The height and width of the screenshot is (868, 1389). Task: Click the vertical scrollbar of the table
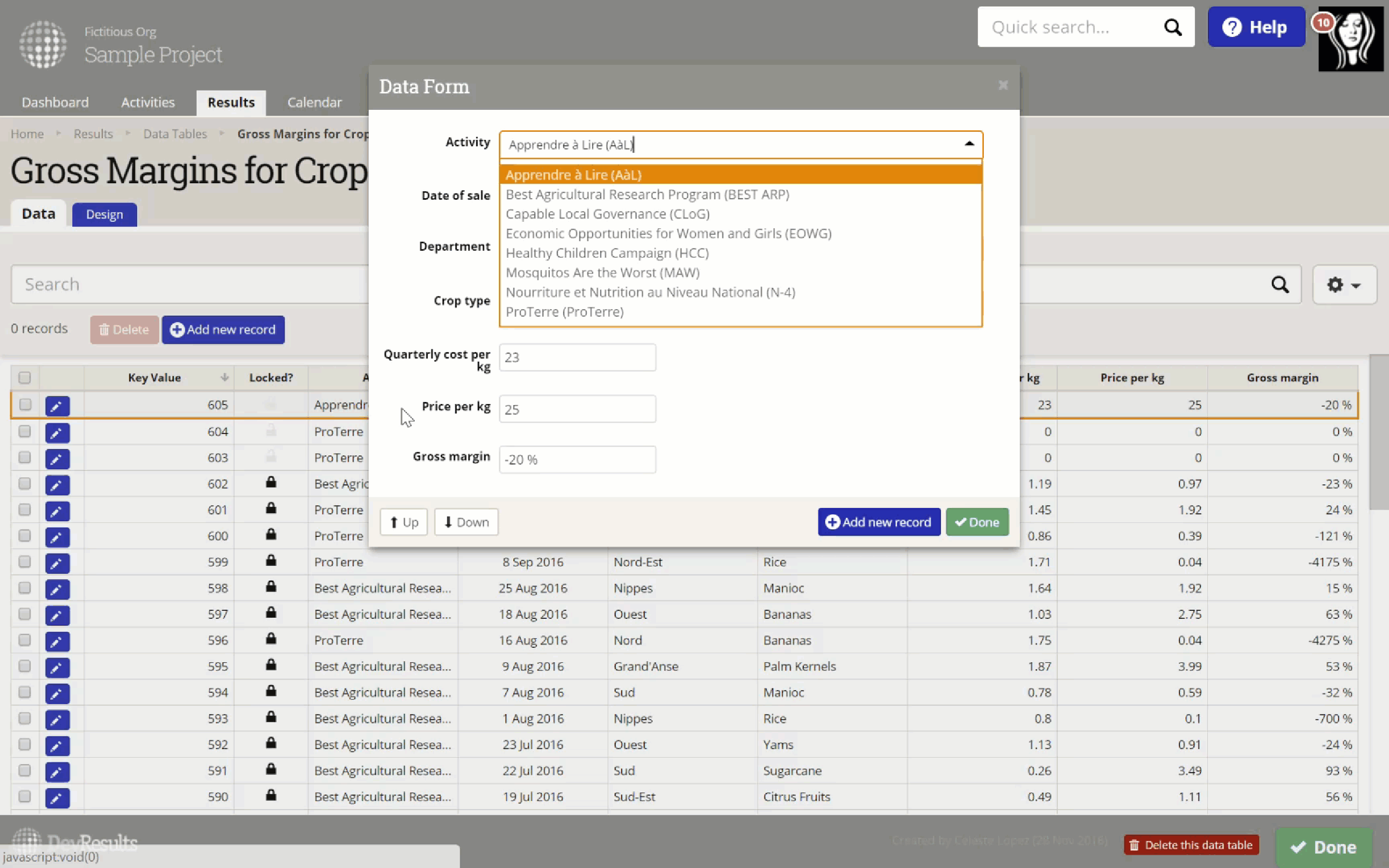coord(1378,433)
